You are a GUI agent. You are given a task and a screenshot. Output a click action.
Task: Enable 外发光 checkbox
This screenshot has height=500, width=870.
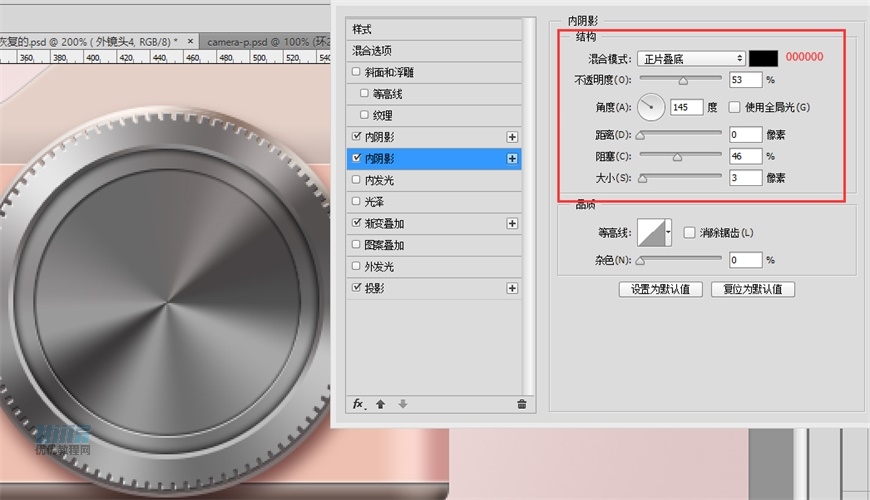356,266
